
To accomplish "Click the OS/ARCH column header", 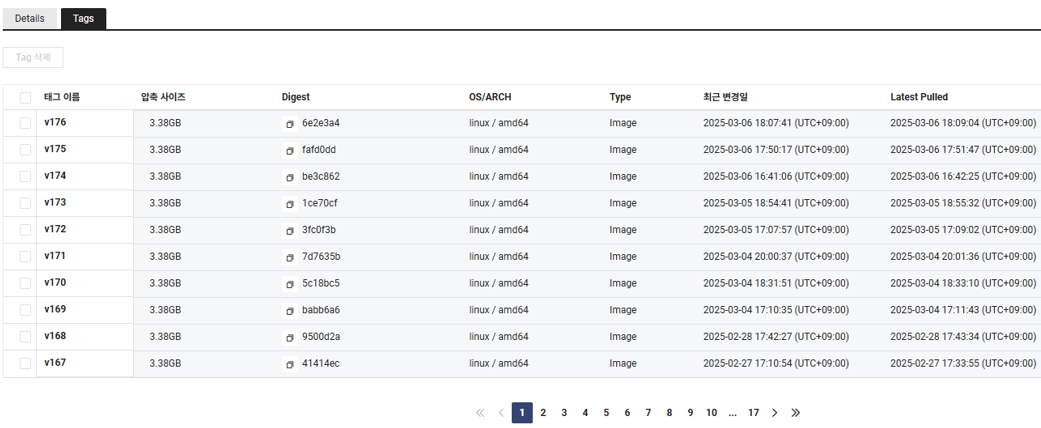I will [490, 97].
